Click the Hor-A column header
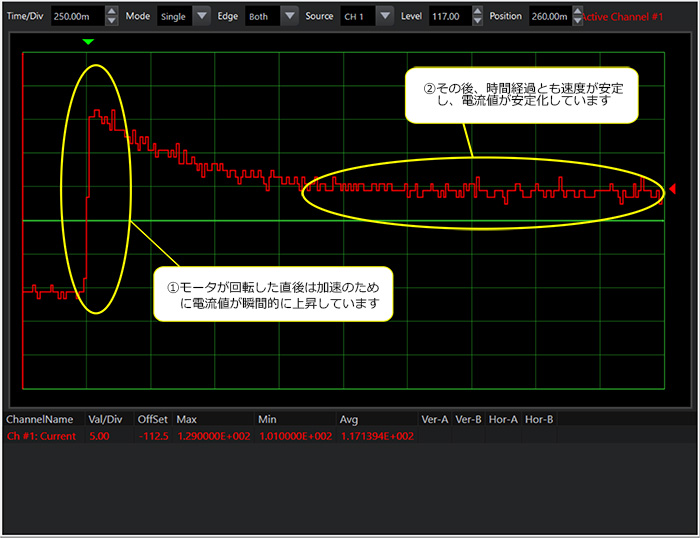The image size is (700, 538). pos(503,419)
